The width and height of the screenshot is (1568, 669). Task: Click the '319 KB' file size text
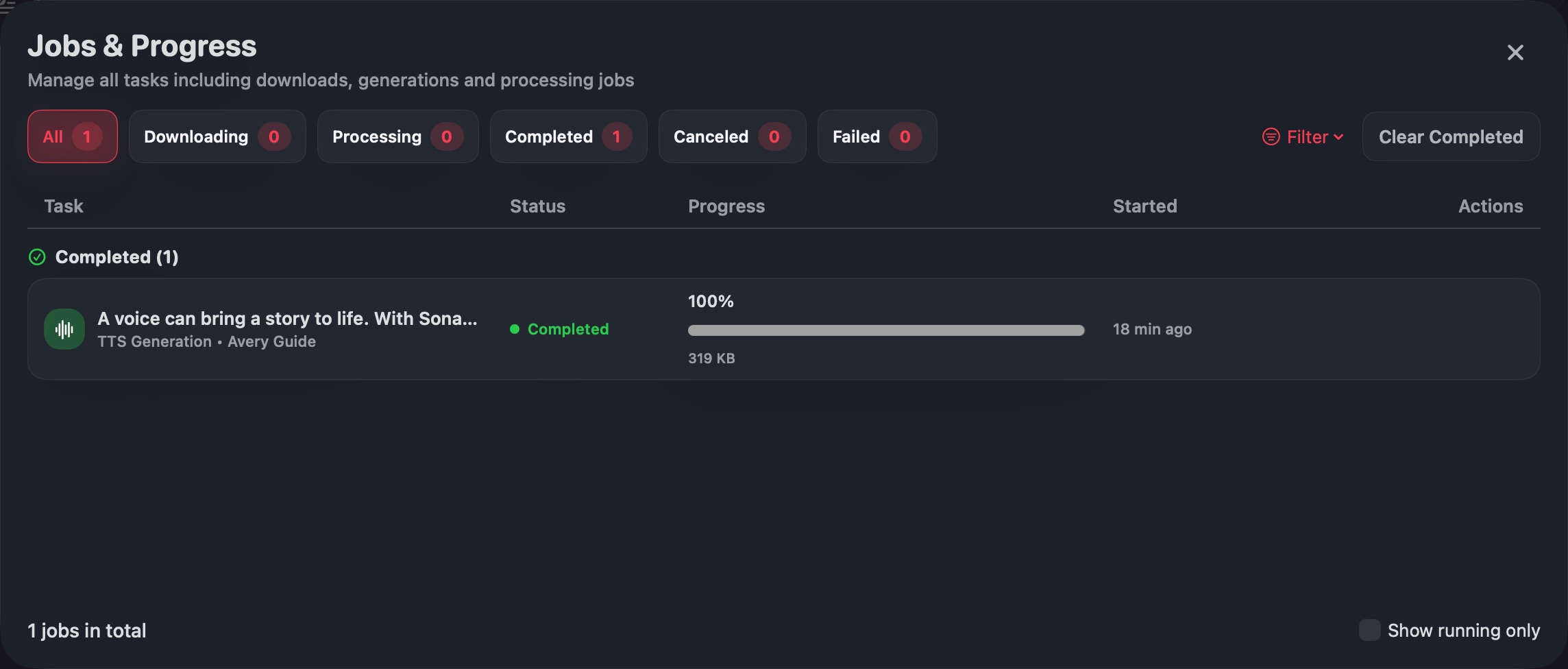(x=711, y=358)
